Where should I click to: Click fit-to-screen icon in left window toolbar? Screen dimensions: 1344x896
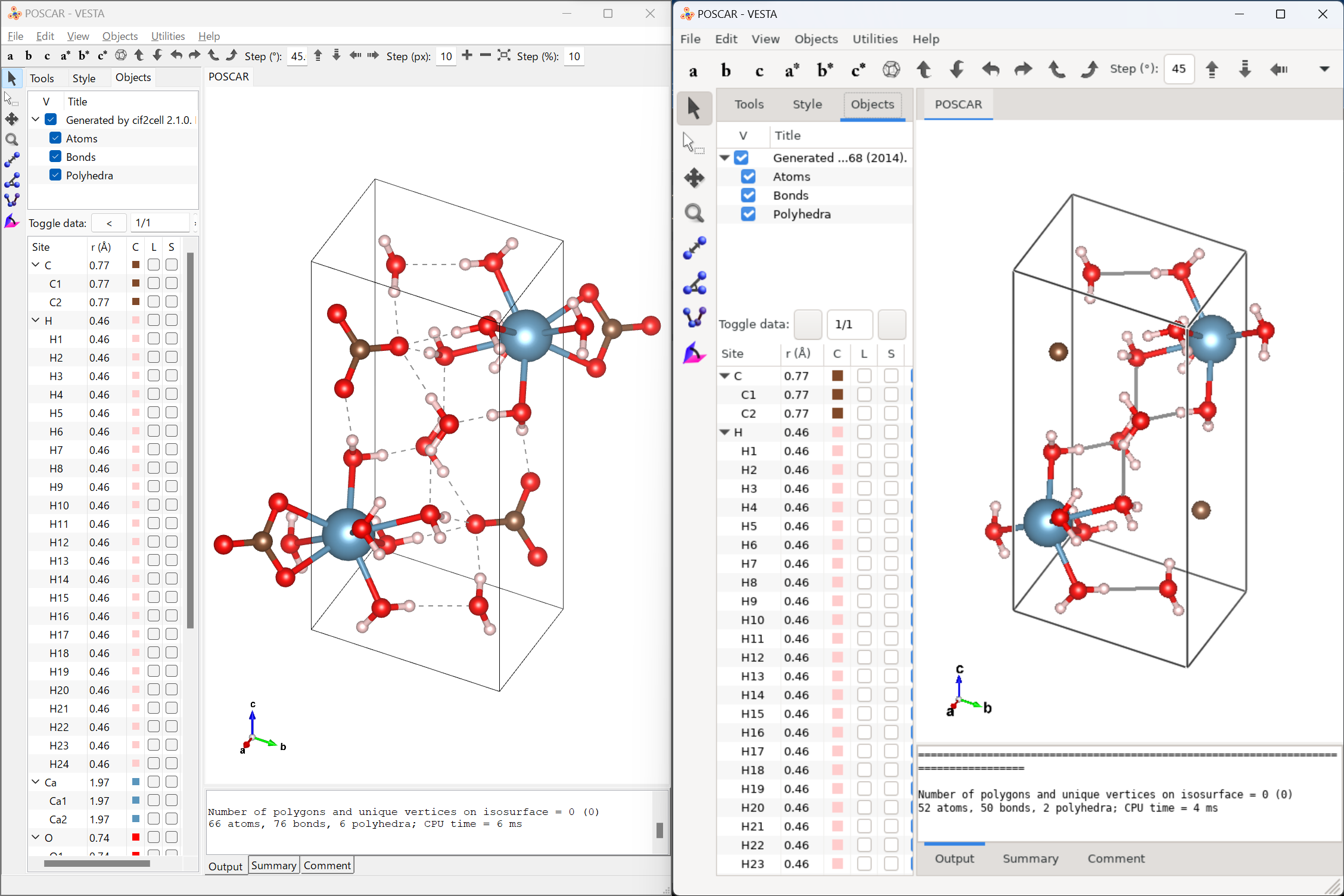(504, 56)
